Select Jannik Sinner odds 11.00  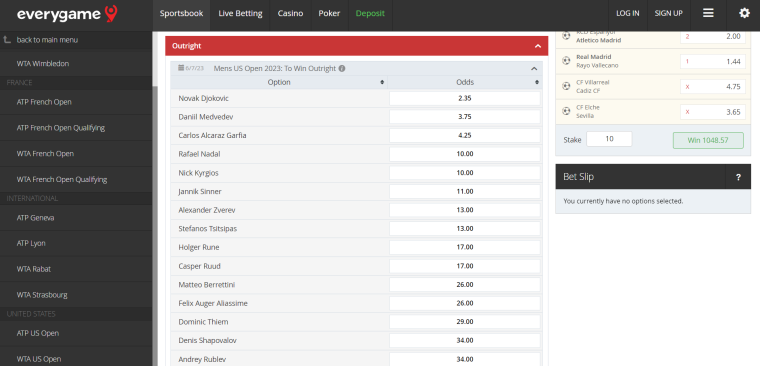click(x=464, y=191)
